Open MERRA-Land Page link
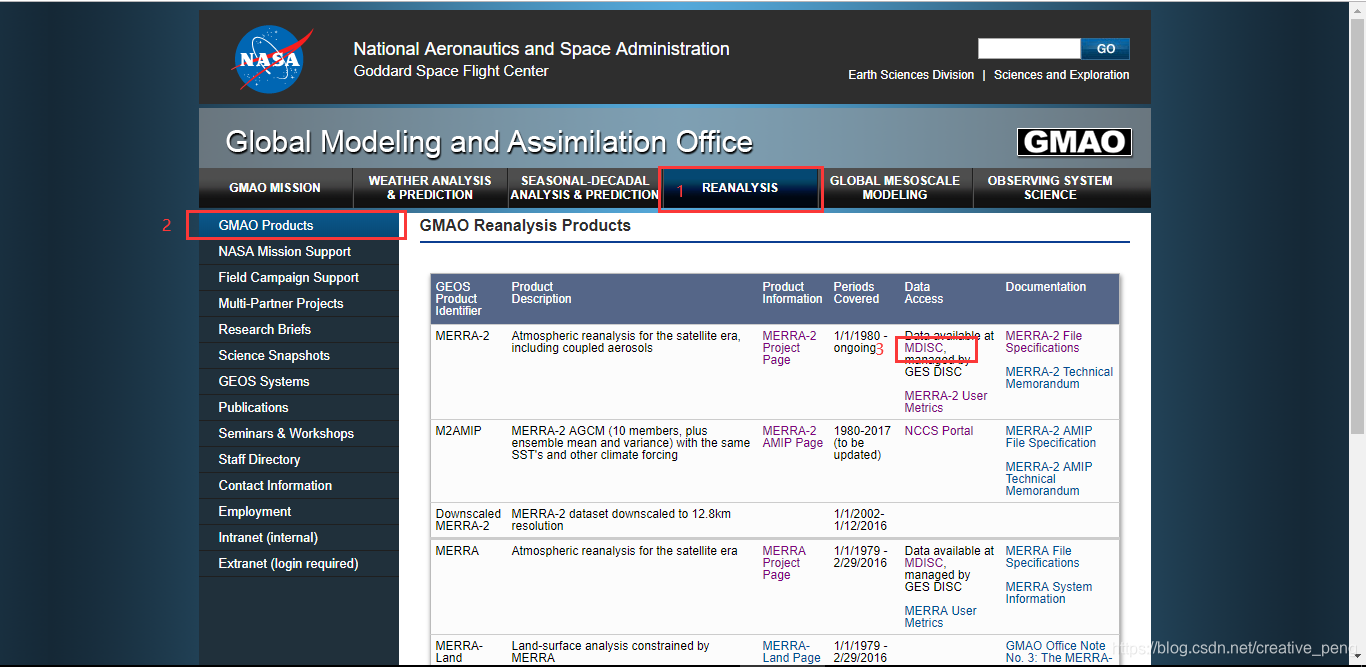The image size is (1366, 667). pos(791,652)
